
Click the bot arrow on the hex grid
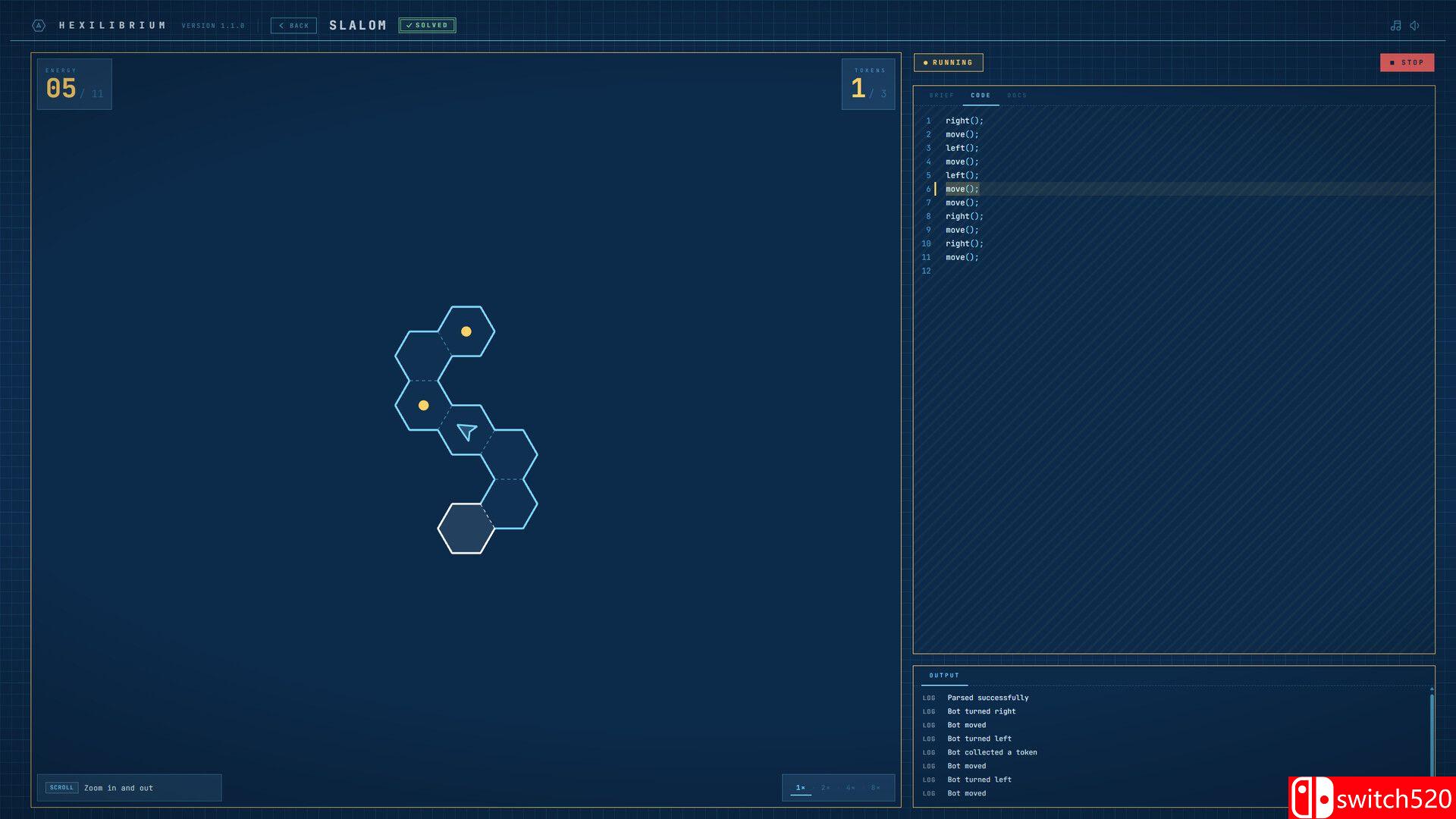[466, 431]
